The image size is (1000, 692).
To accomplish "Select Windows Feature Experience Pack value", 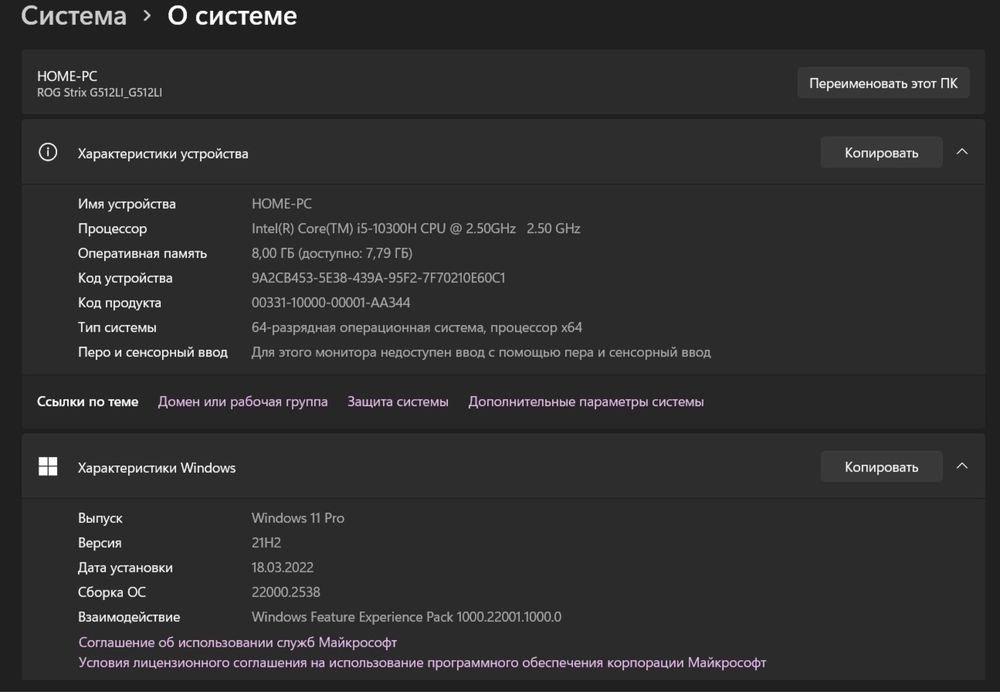I will pos(406,617).
